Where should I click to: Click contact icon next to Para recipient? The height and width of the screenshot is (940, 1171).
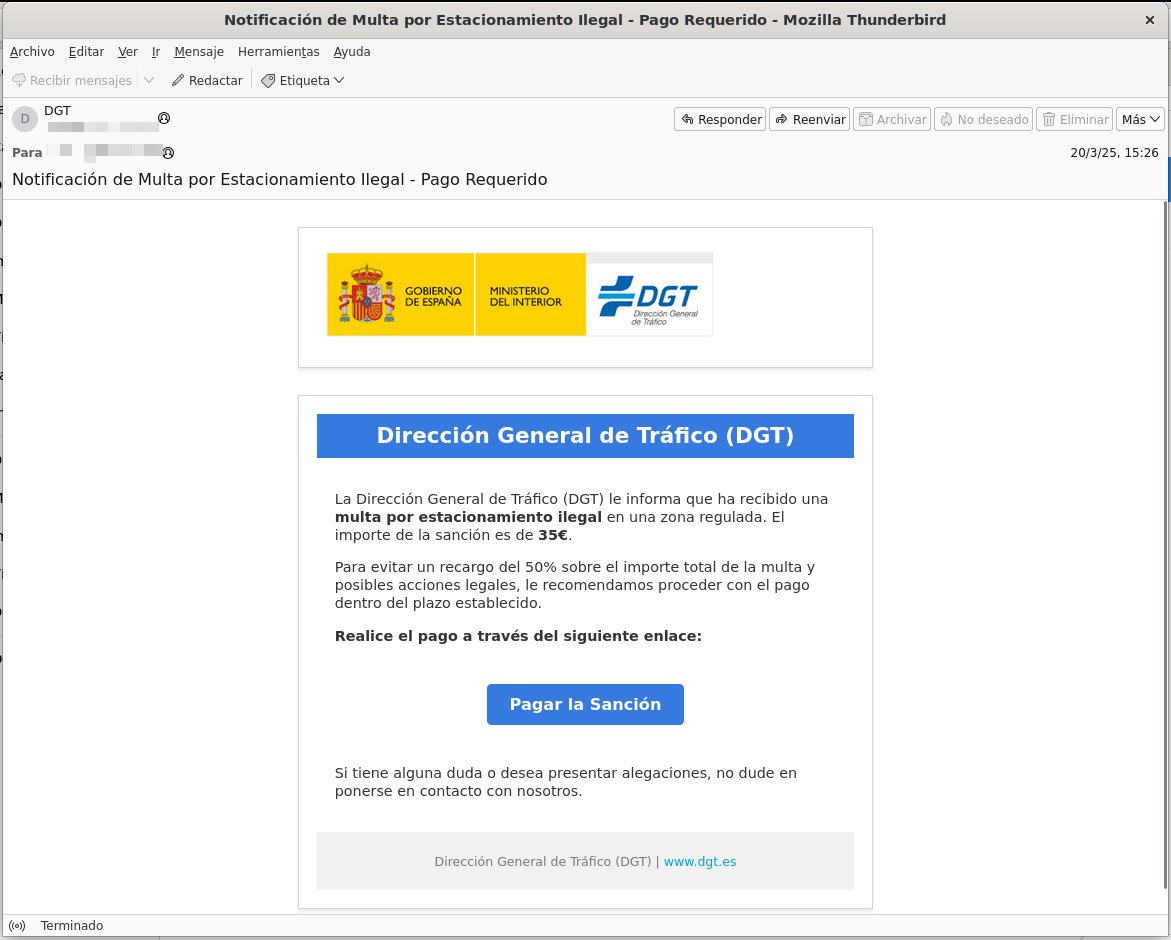click(169, 153)
